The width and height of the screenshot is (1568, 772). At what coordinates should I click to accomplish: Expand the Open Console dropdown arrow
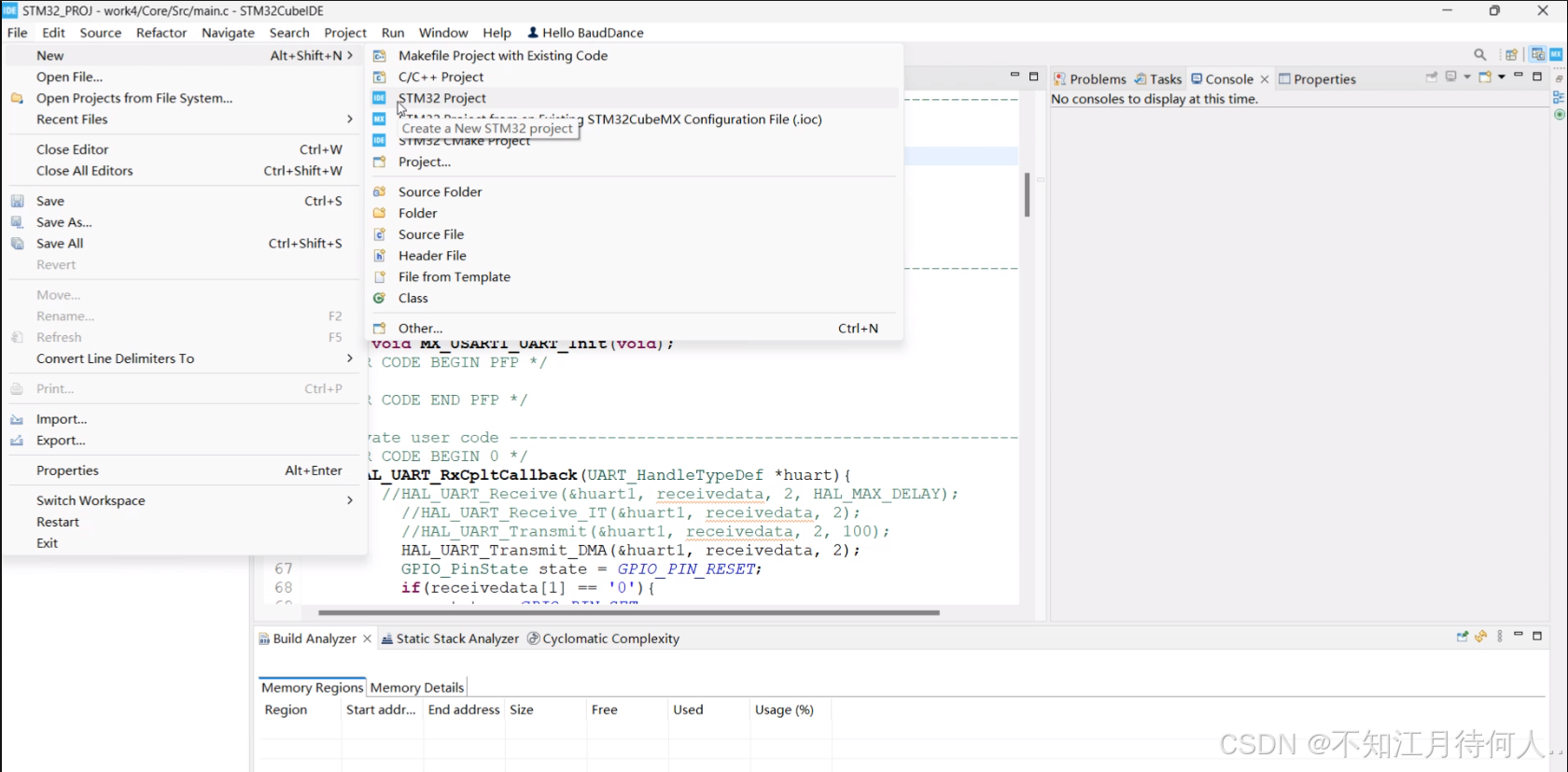coord(1502,77)
